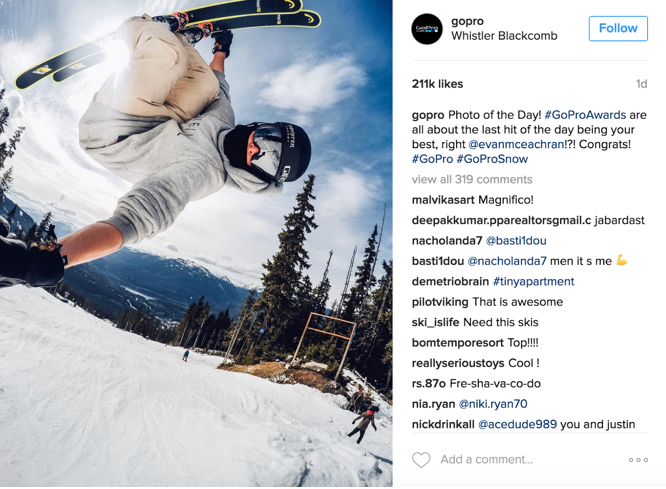Viewport: 666px width, 489px height.
Task: Open @acedude989 mentioned profile
Action: click(517, 424)
